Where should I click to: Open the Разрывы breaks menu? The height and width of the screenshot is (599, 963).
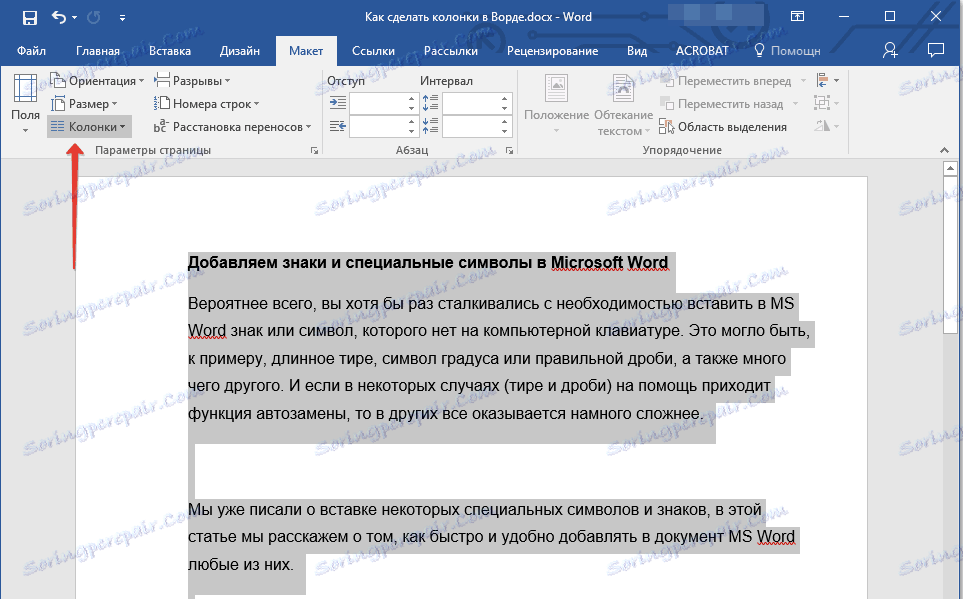tap(194, 81)
